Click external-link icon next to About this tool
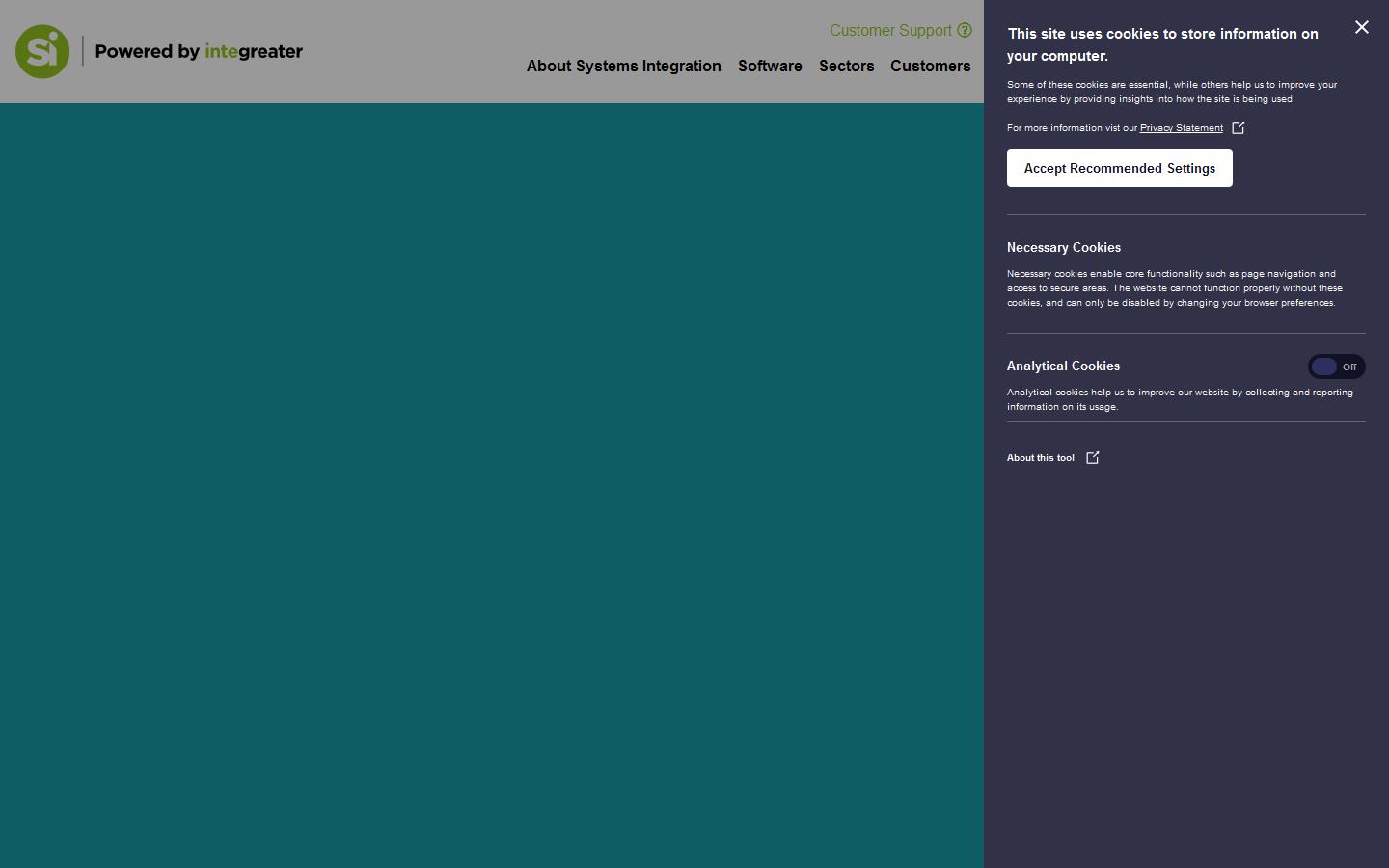This screenshot has height=868, width=1389. click(1093, 458)
